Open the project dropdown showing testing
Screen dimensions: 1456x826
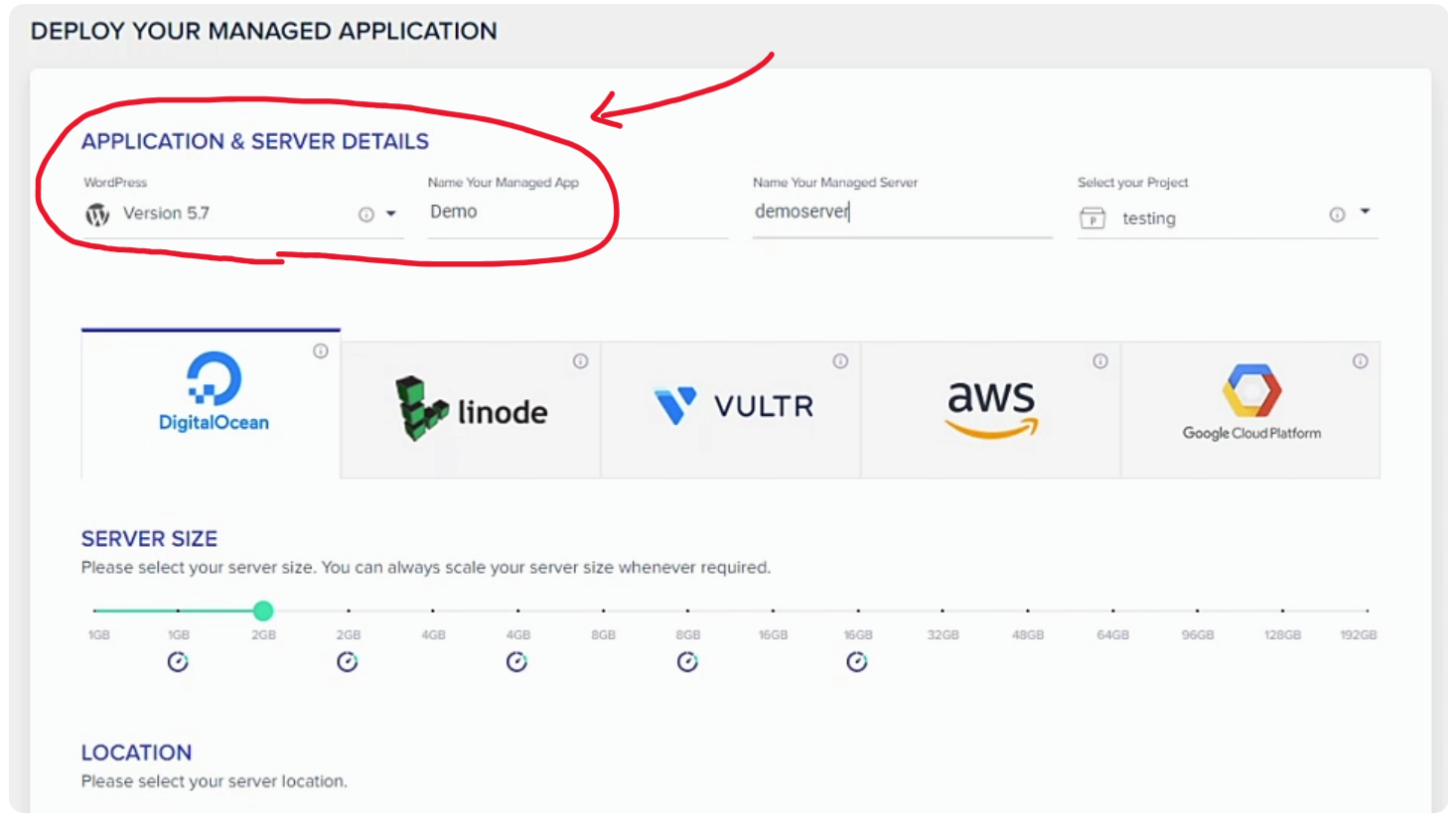point(1228,217)
